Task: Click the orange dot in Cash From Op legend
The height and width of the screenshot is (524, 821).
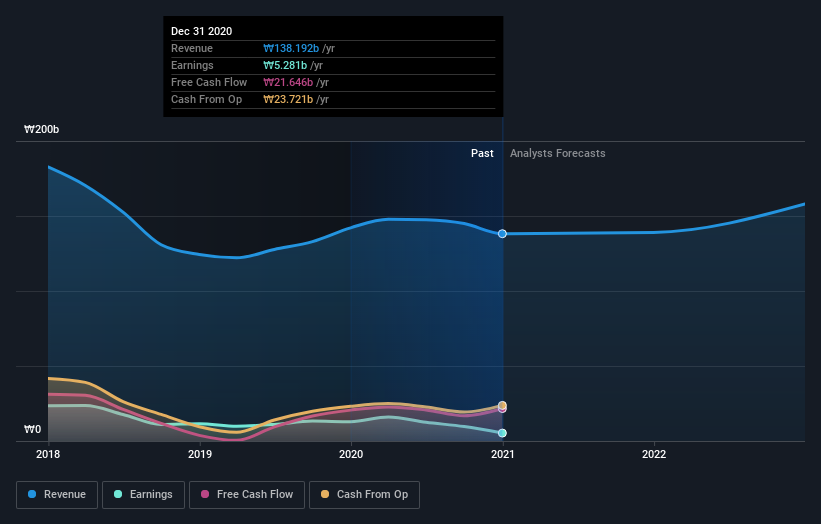Action: pos(325,494)
